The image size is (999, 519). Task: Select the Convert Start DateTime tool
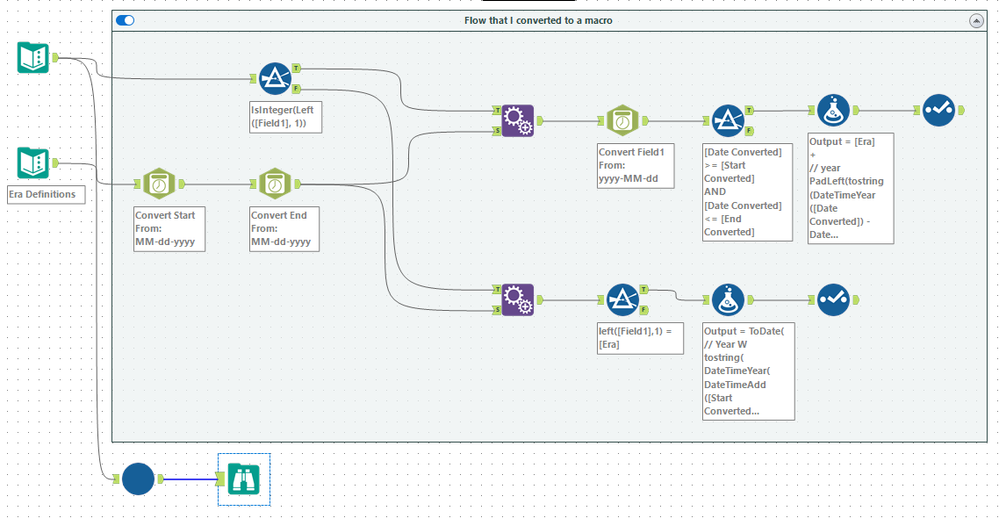coord(159,184)
